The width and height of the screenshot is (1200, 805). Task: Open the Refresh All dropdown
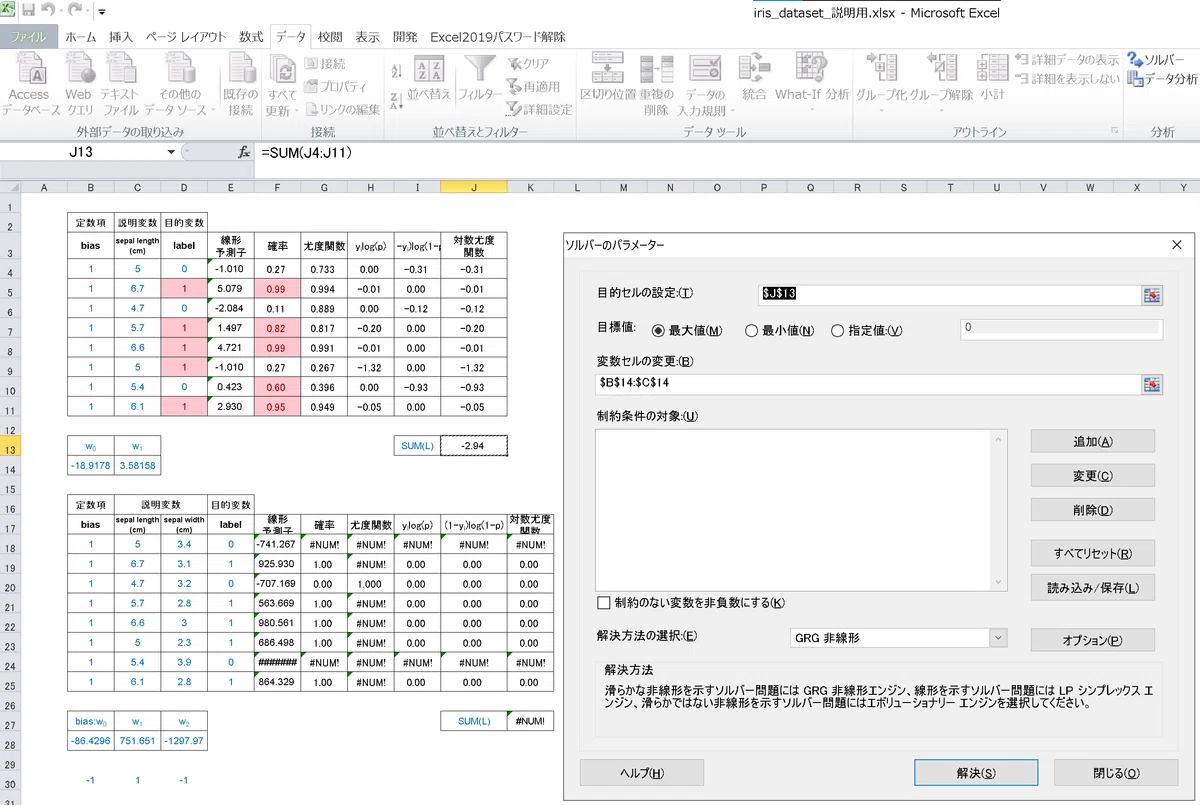[x=282, y=85]
